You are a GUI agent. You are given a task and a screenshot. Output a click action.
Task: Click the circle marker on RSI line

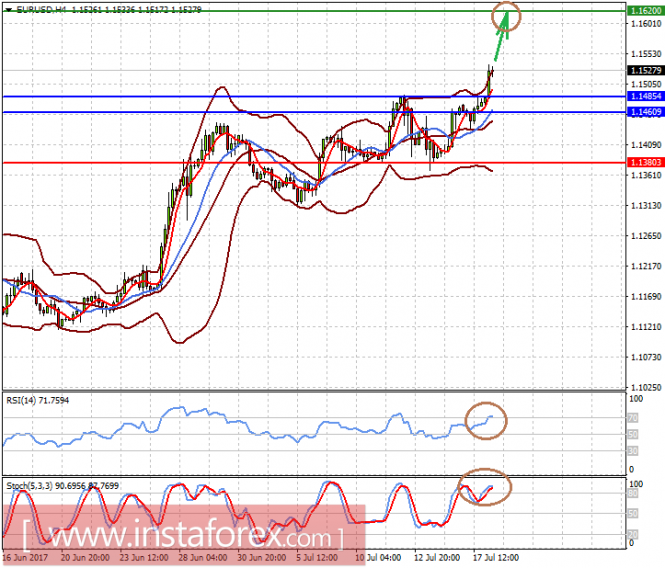(x=485, y=419)
